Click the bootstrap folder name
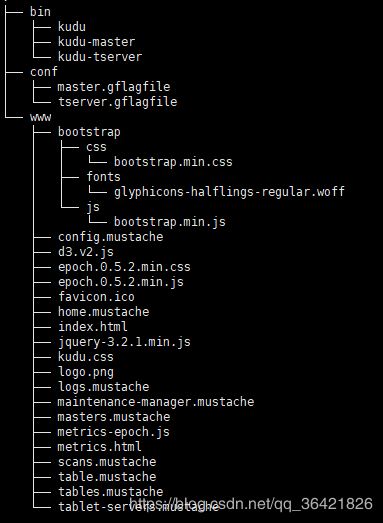Viewport: 383px width, 523px height. pyautogui.click(x=89, y=132)
